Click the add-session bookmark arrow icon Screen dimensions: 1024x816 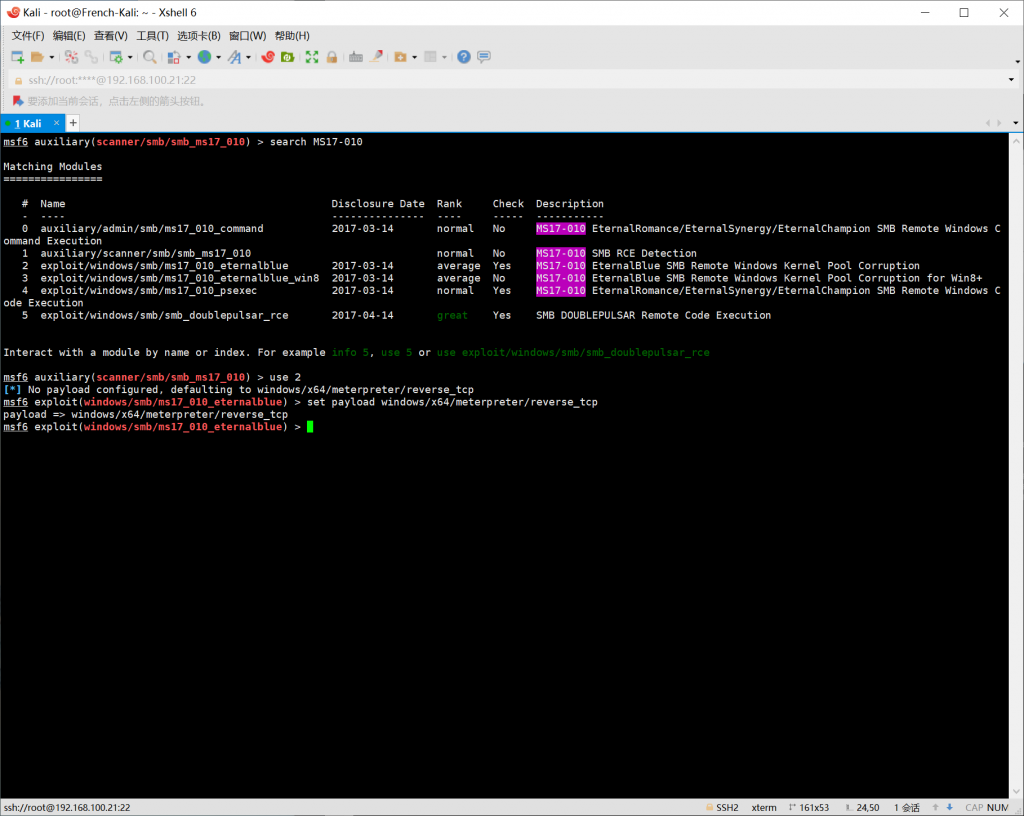pos(18,101)
